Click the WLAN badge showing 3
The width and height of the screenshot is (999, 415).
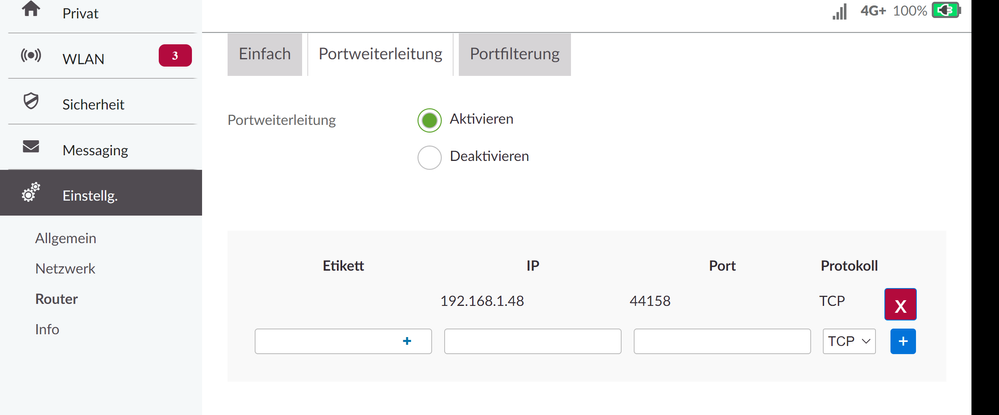click(175, 56)
